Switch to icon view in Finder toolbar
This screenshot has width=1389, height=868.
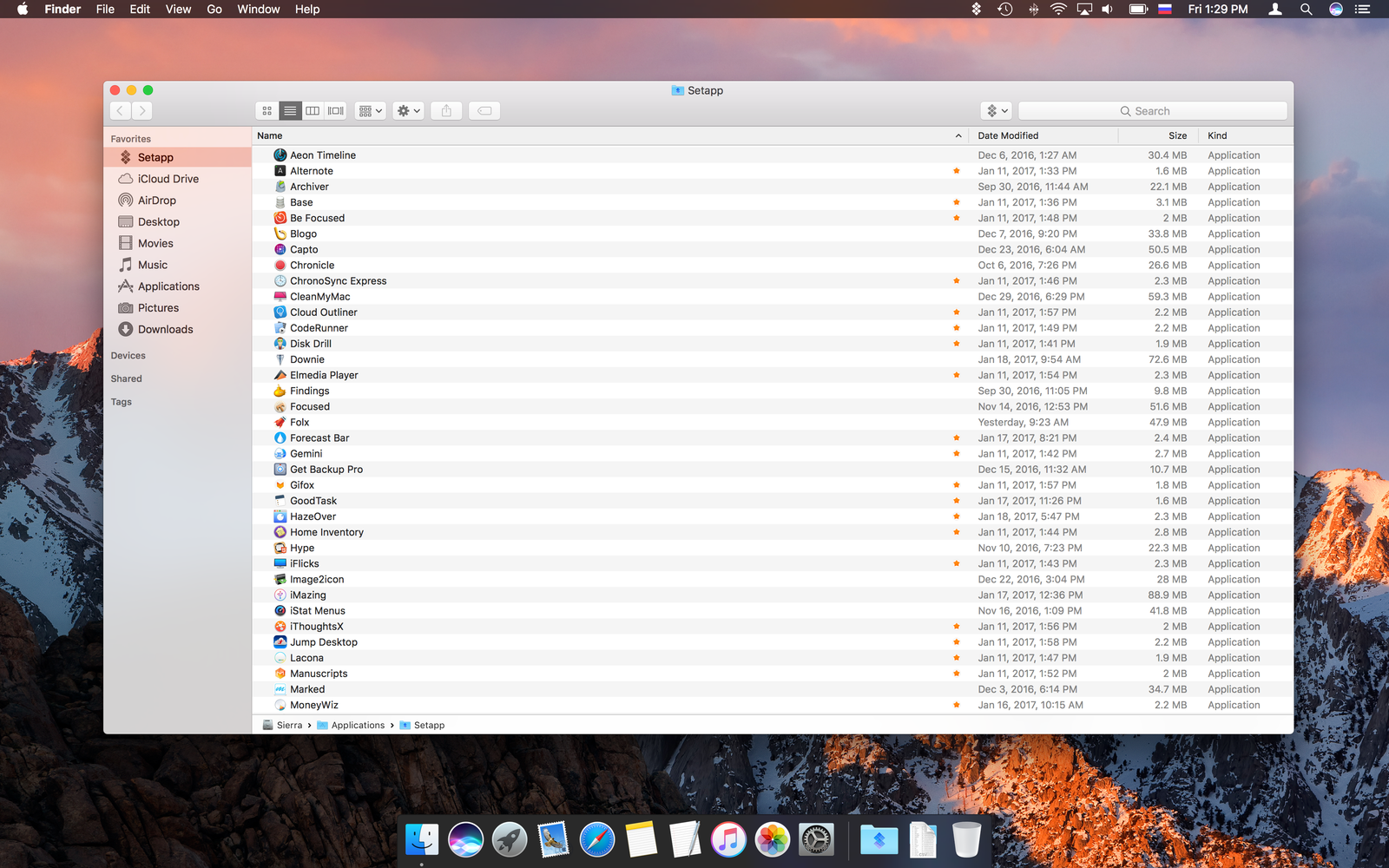coord(267,111)
